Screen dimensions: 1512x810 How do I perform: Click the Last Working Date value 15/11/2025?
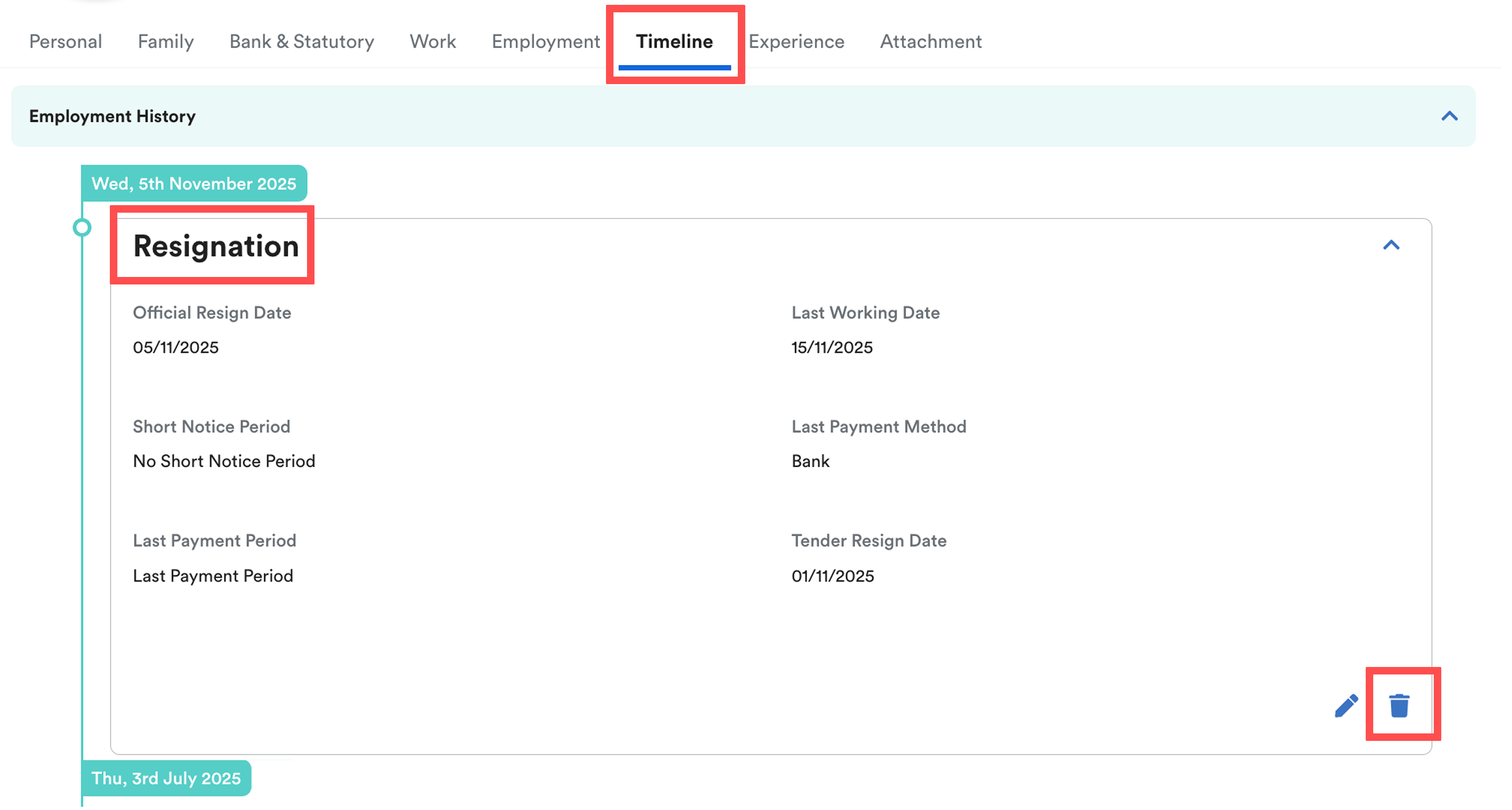[832, 348]
